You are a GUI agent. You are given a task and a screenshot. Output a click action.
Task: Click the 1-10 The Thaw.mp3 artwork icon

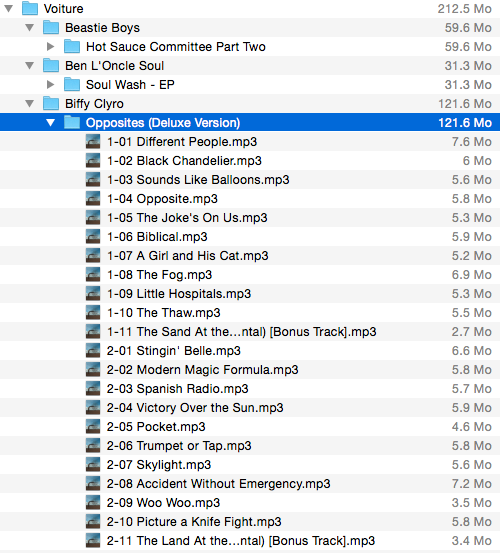(93, 313)
